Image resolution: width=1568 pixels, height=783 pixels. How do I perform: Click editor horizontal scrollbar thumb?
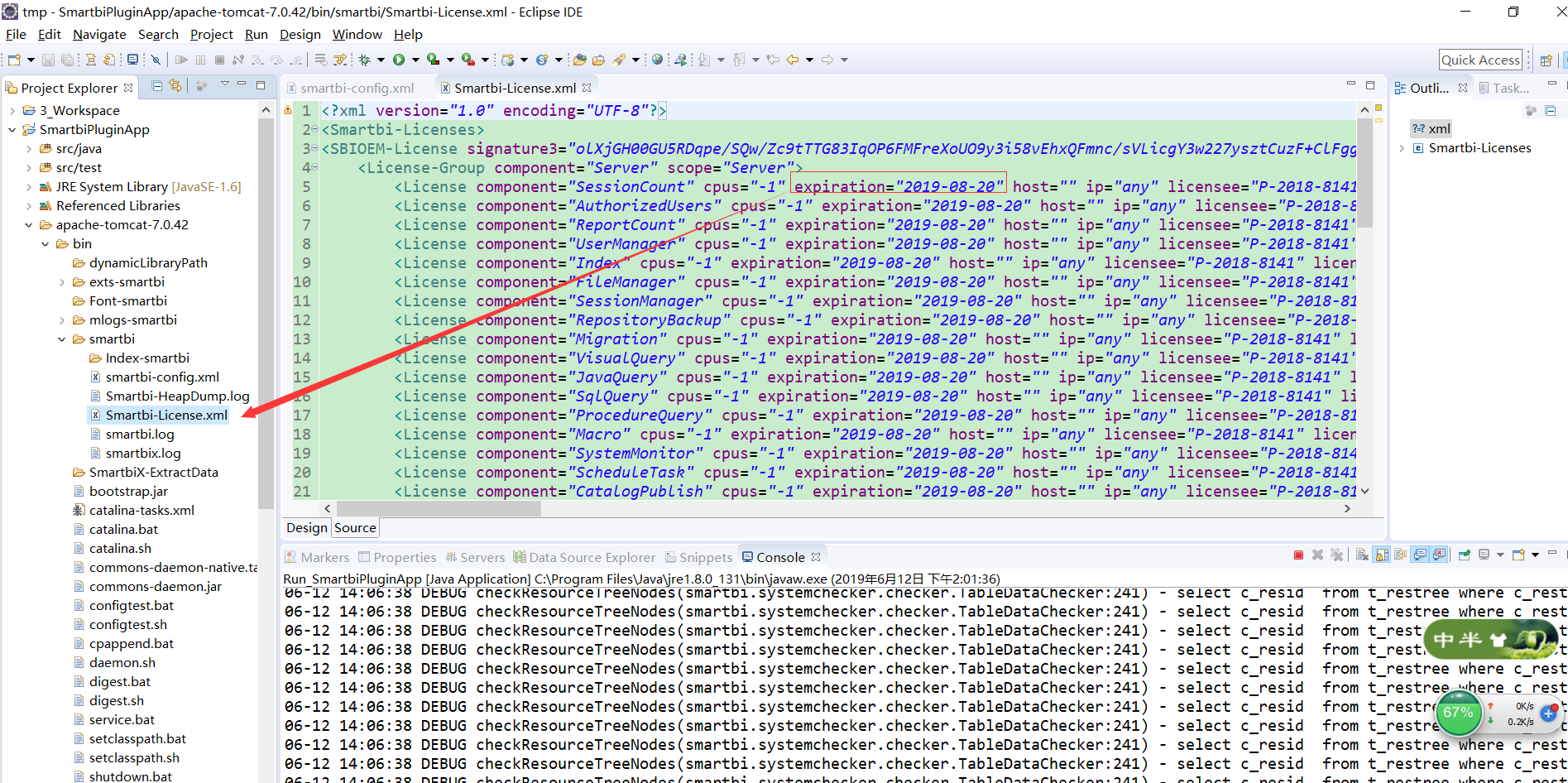[x=439, y=508]
